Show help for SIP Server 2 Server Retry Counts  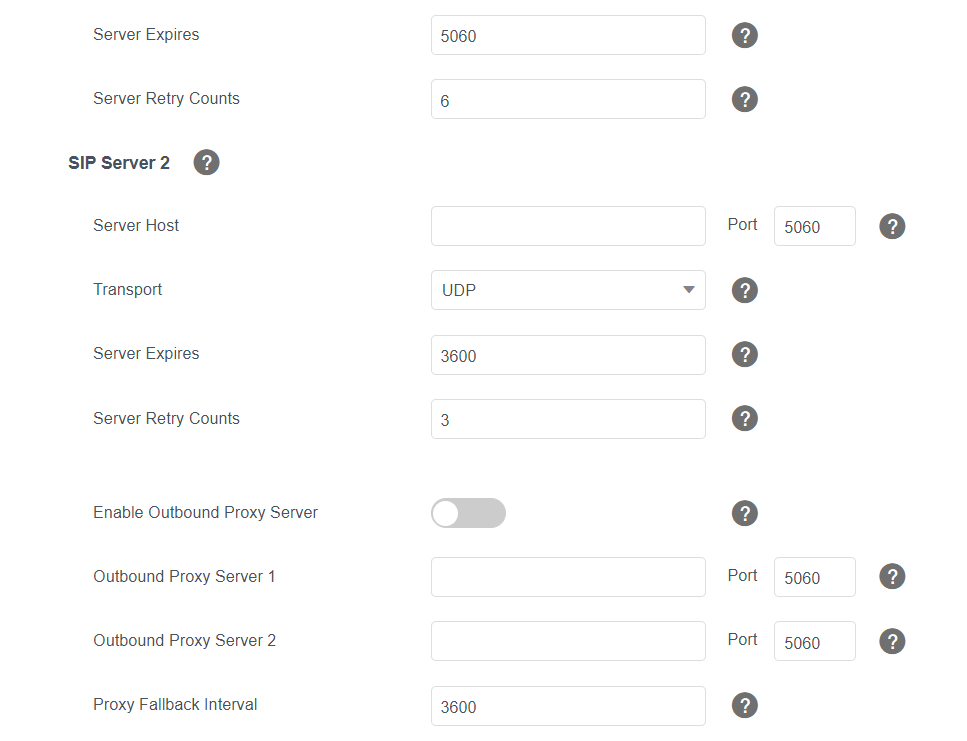(x=744, y=419)
